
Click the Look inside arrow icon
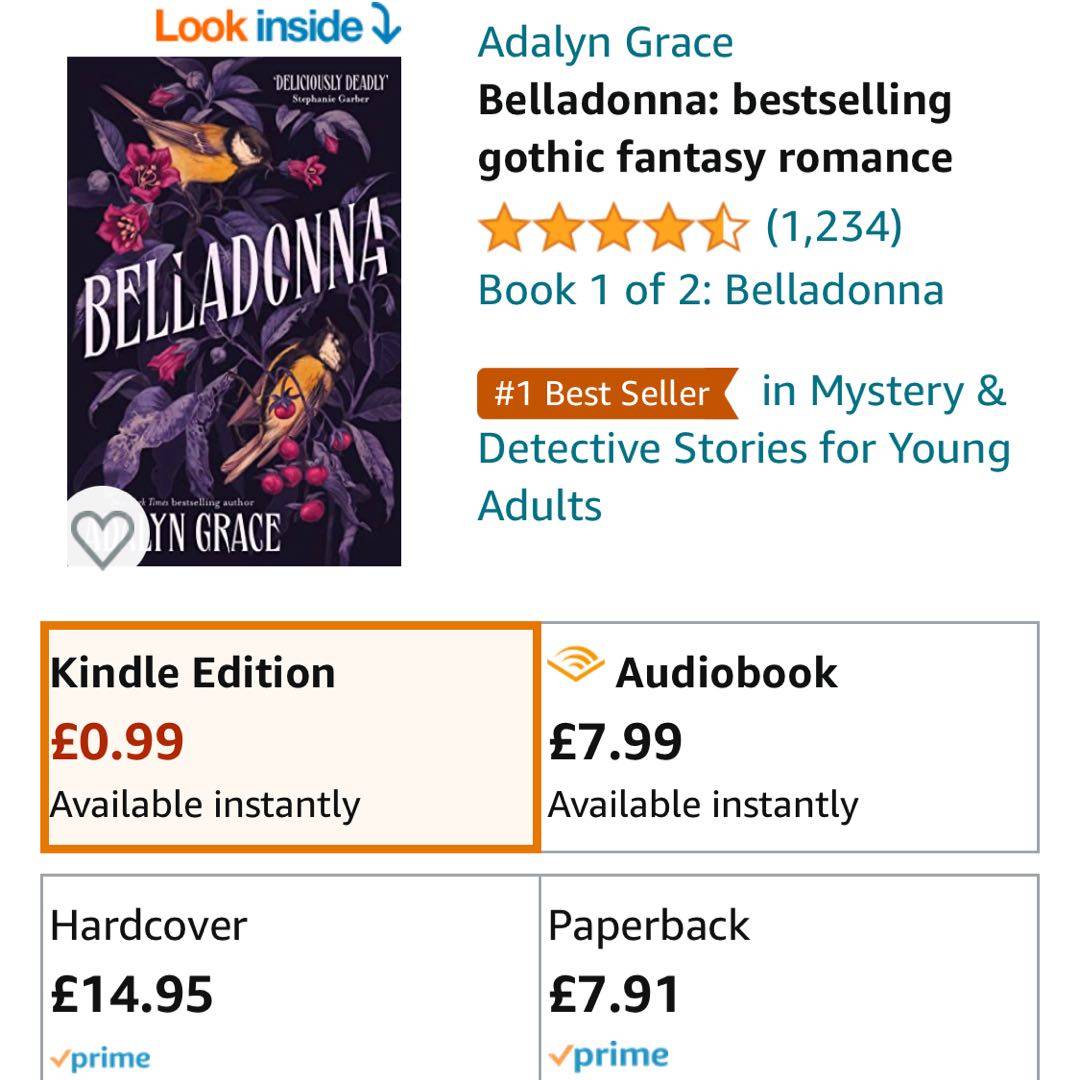385,24
